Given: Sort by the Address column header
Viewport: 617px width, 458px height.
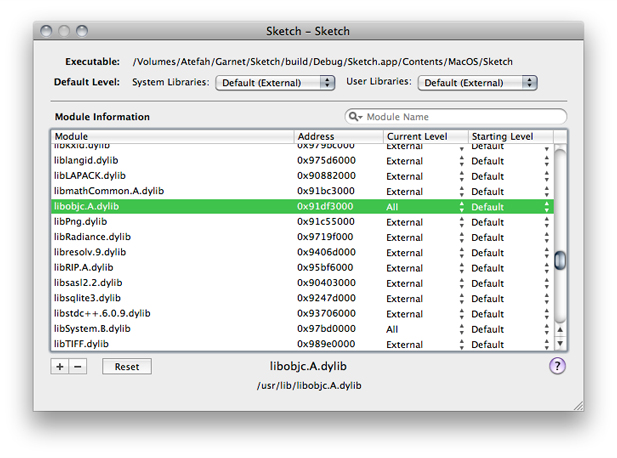Looking at the screenshot, I should click(x=339, y=137).
